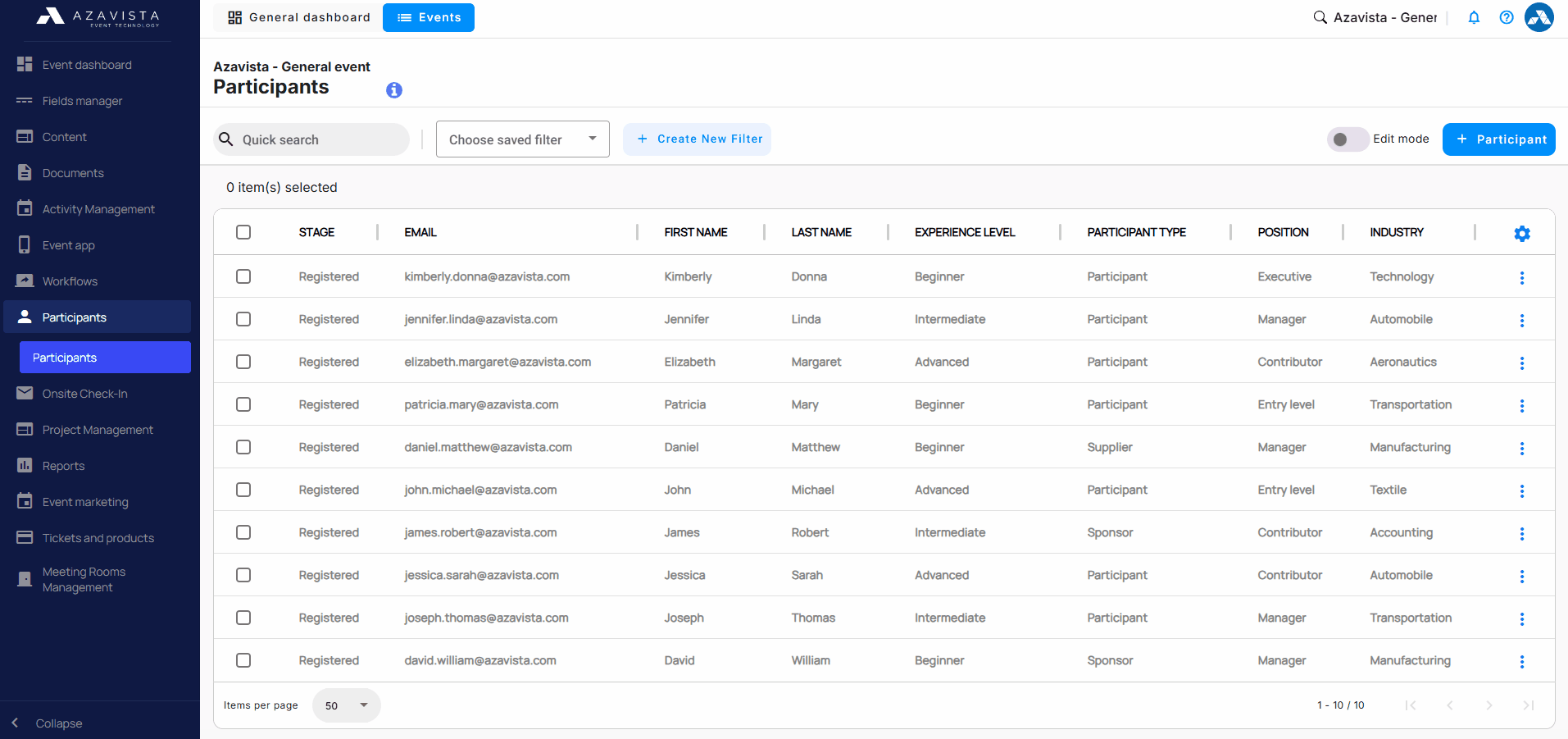1568x739 pixels.
Task: Open row actions for jennifer.linda@azavista.com
Action: 1522,321
